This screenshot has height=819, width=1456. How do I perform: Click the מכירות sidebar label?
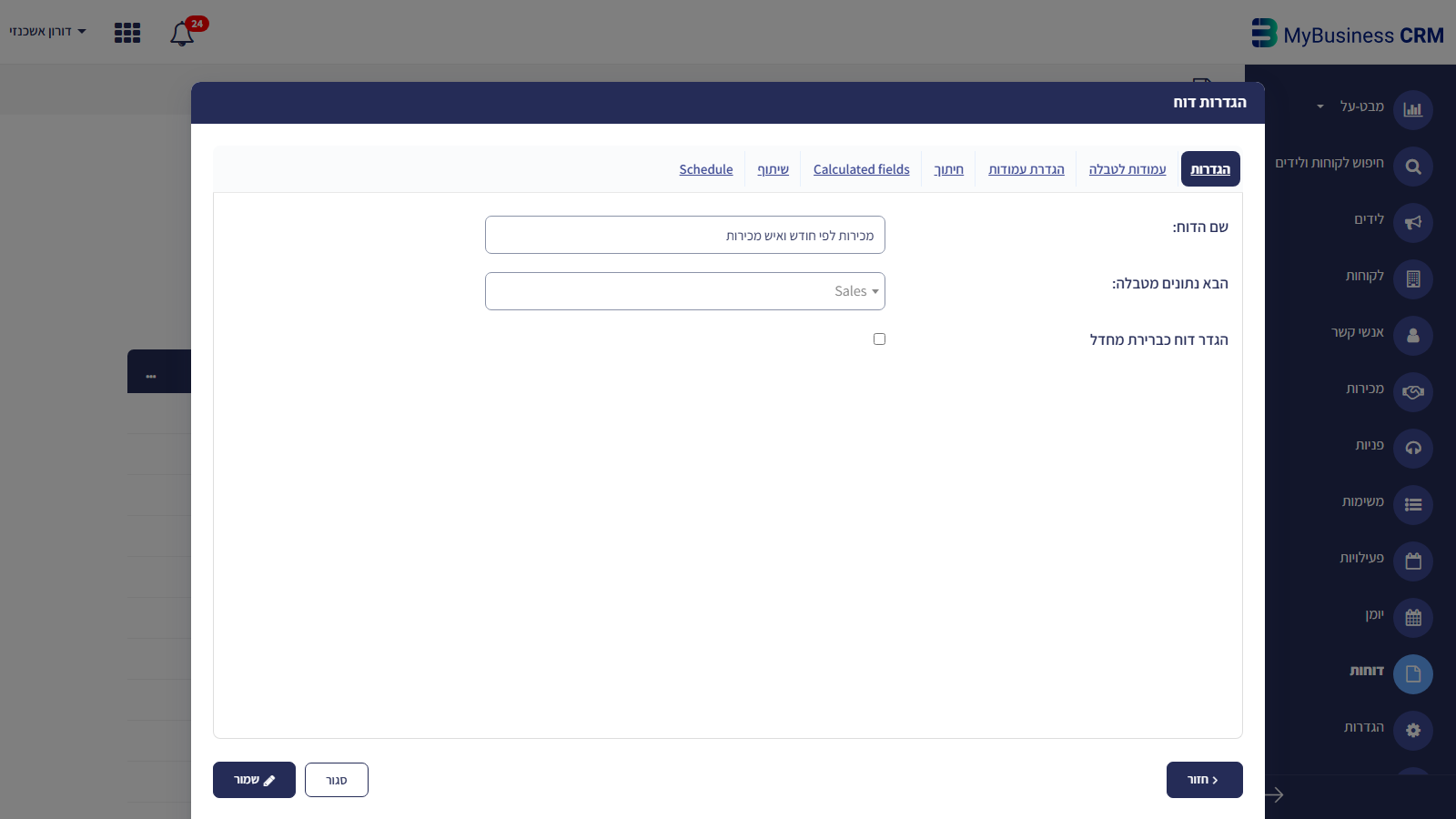tap(1365, 389)
